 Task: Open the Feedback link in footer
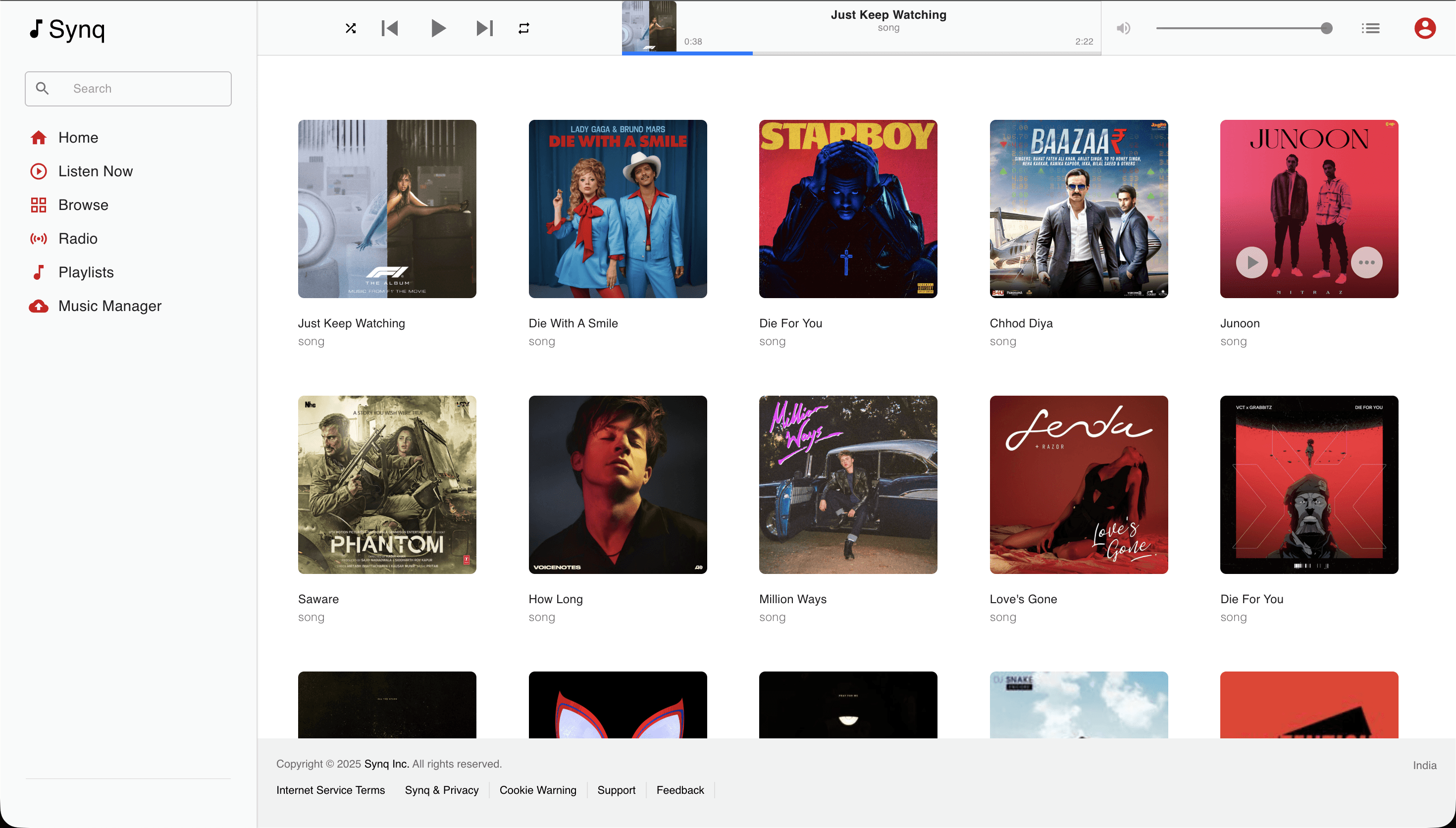click(x=680, y=790)
